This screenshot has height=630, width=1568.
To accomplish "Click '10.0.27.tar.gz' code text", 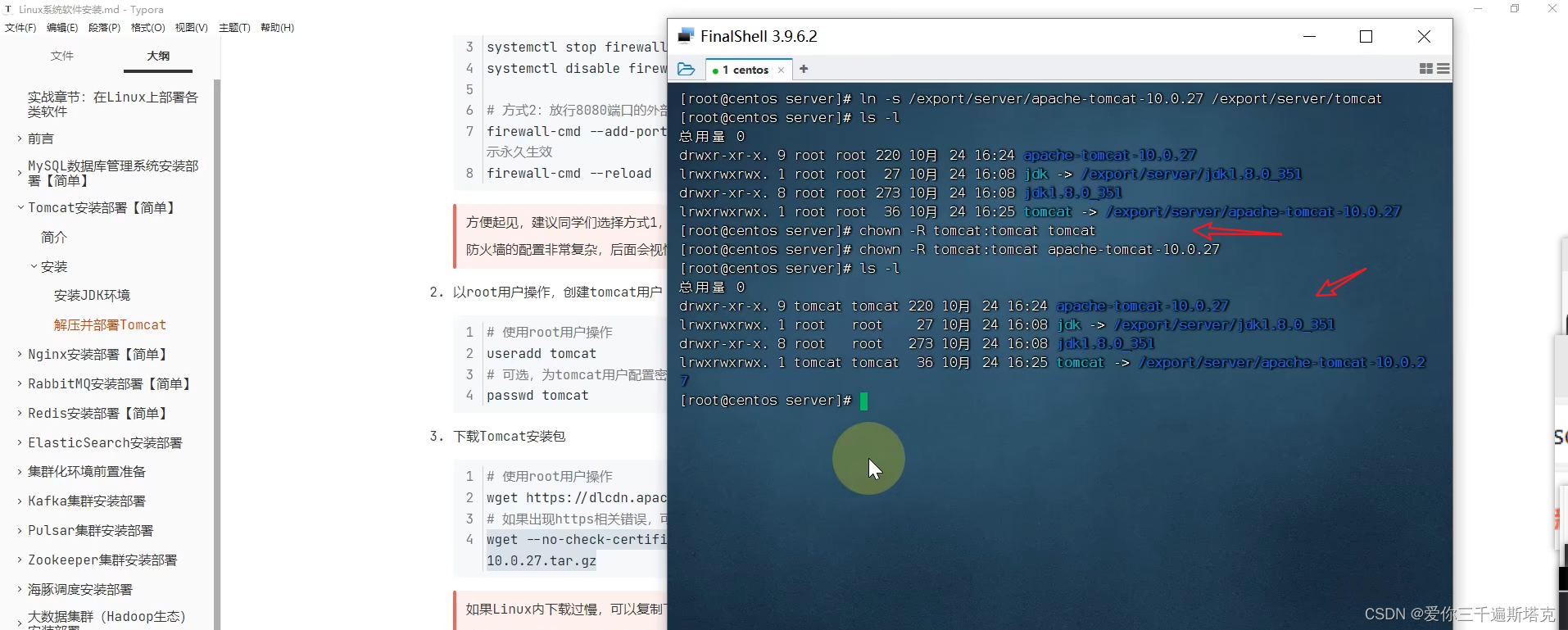I will tap(542, 561).
